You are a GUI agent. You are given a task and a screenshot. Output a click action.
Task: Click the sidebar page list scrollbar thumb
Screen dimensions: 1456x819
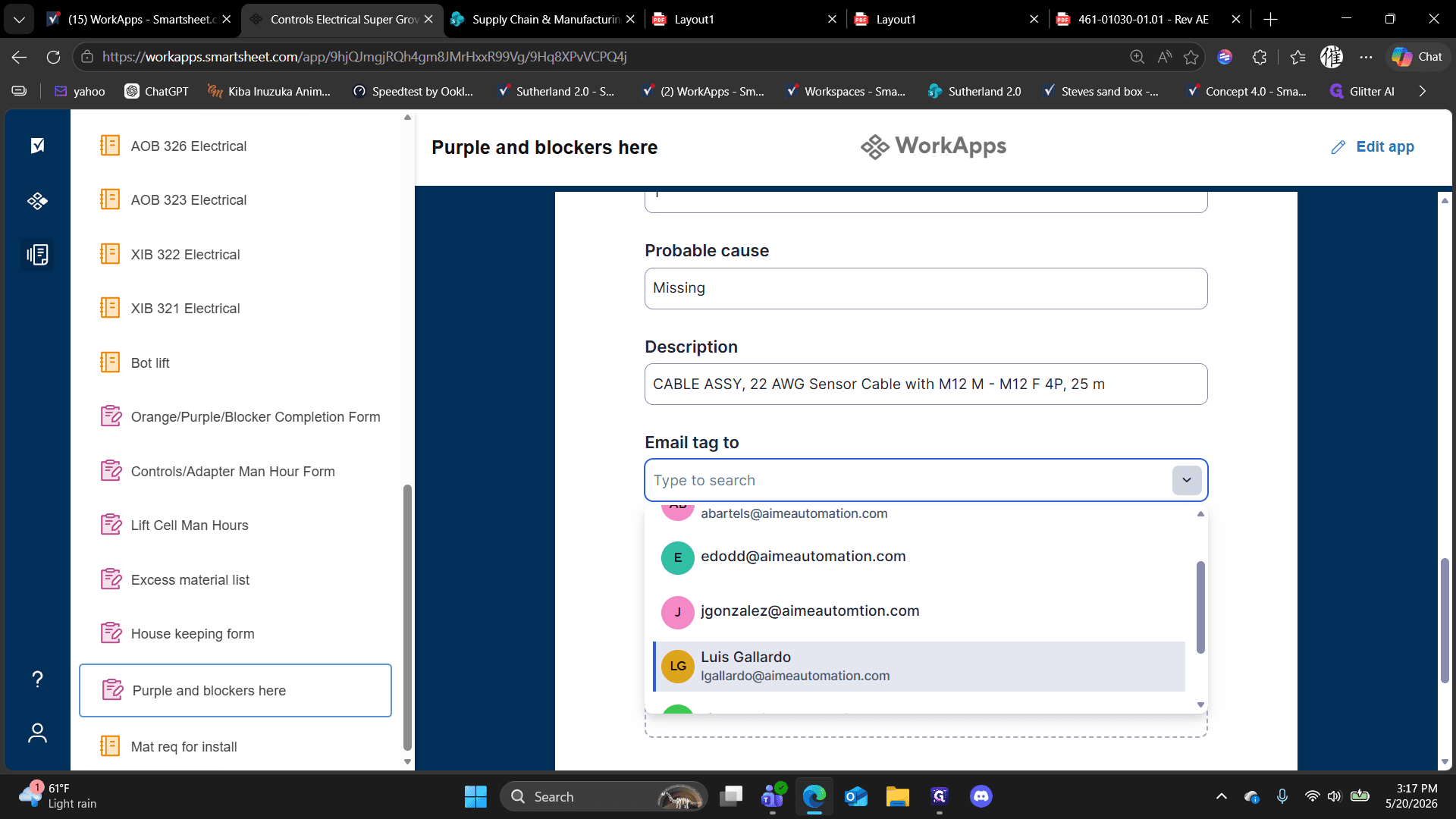tap(407, 618)
